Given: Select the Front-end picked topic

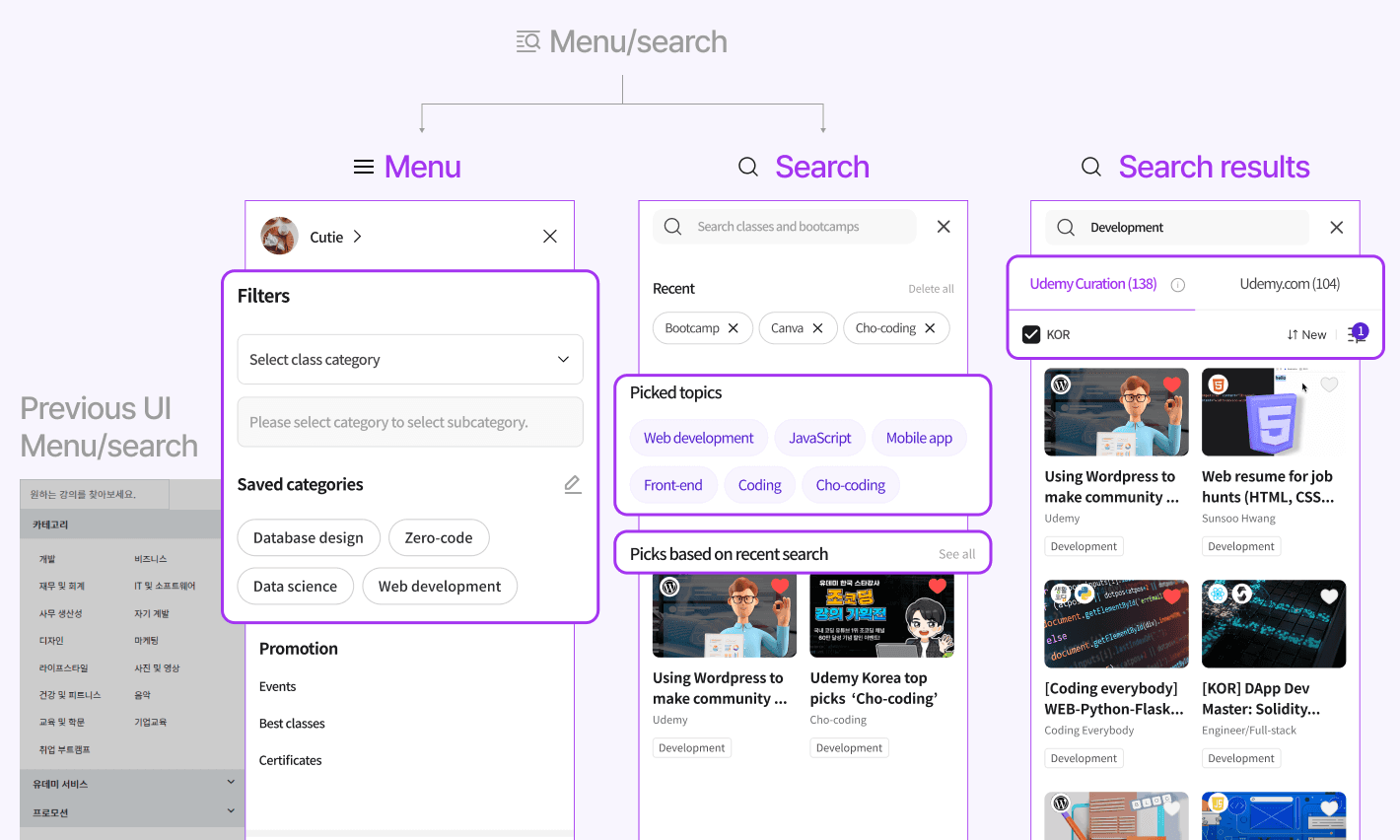Looking at the screenshot, I should tap(673, 485).
